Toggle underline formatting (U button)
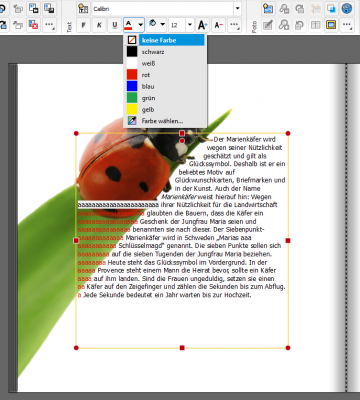This screenshot has width=360, height=400. pos(115,25)
